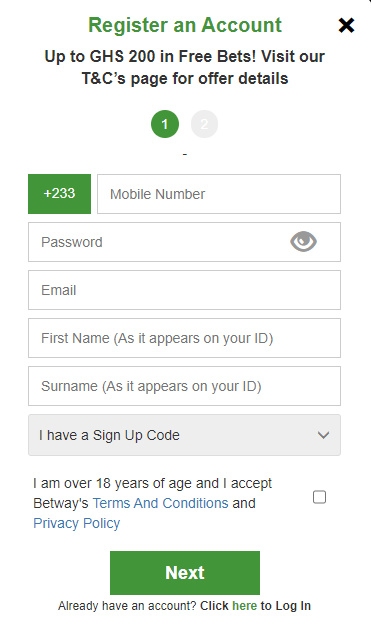Focus the First Name field

click(184, 338)
